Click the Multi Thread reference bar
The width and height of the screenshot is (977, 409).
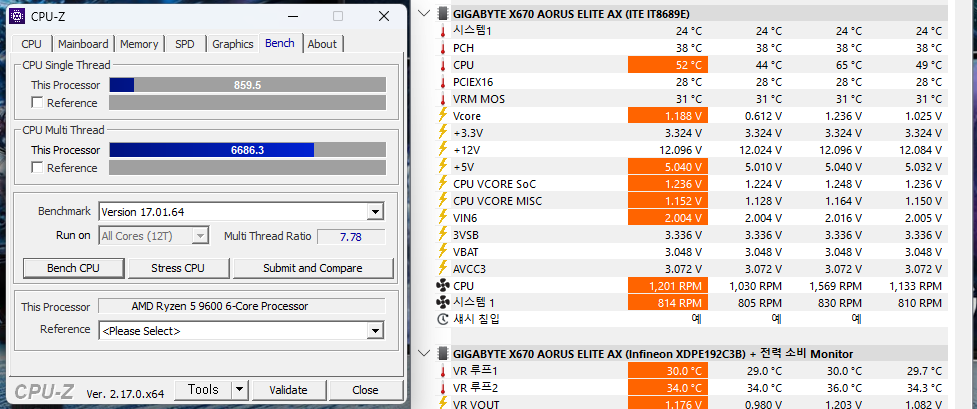click(x=247, y=167)
